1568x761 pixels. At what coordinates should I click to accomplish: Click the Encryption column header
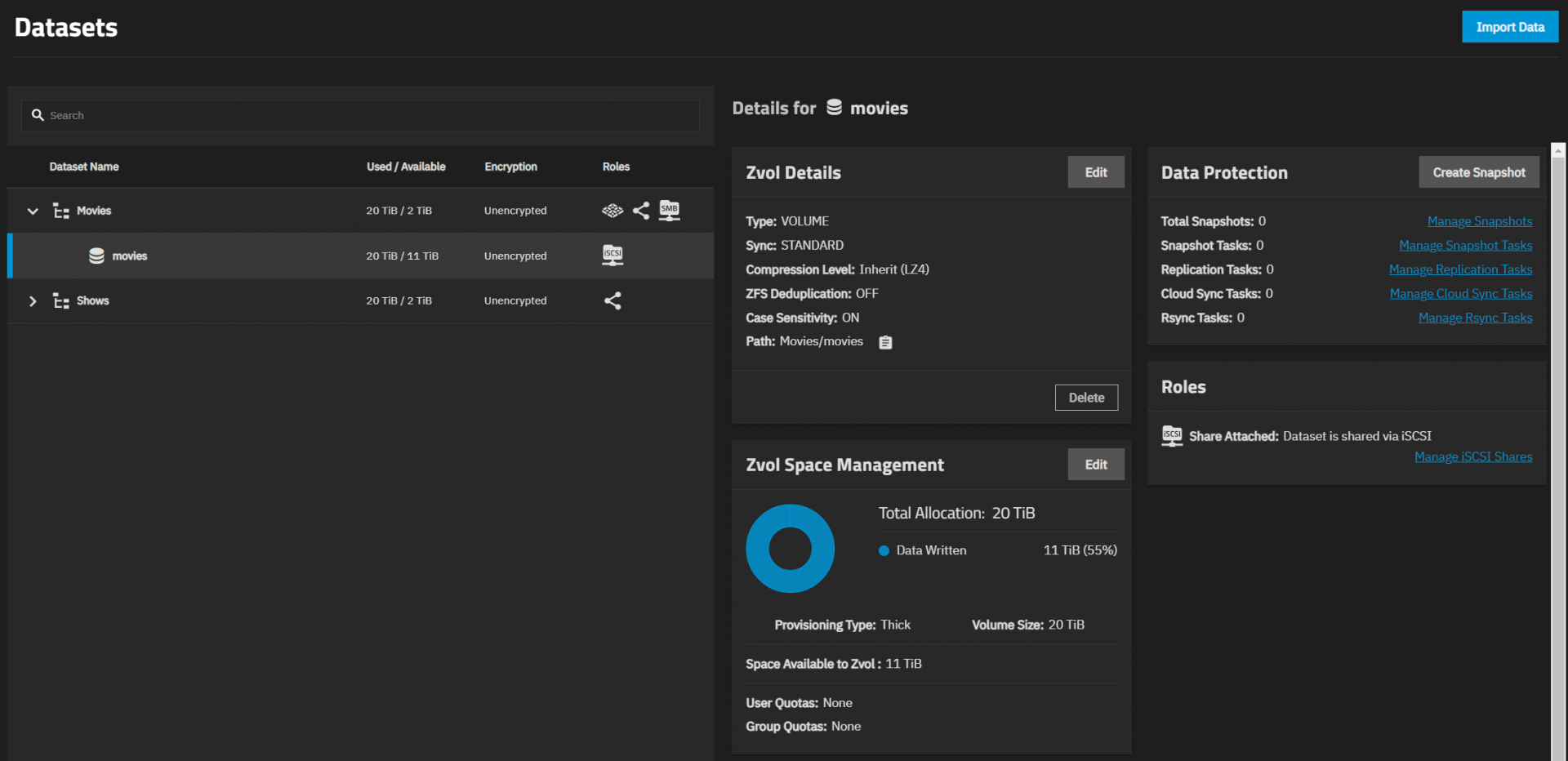point(510,167)
